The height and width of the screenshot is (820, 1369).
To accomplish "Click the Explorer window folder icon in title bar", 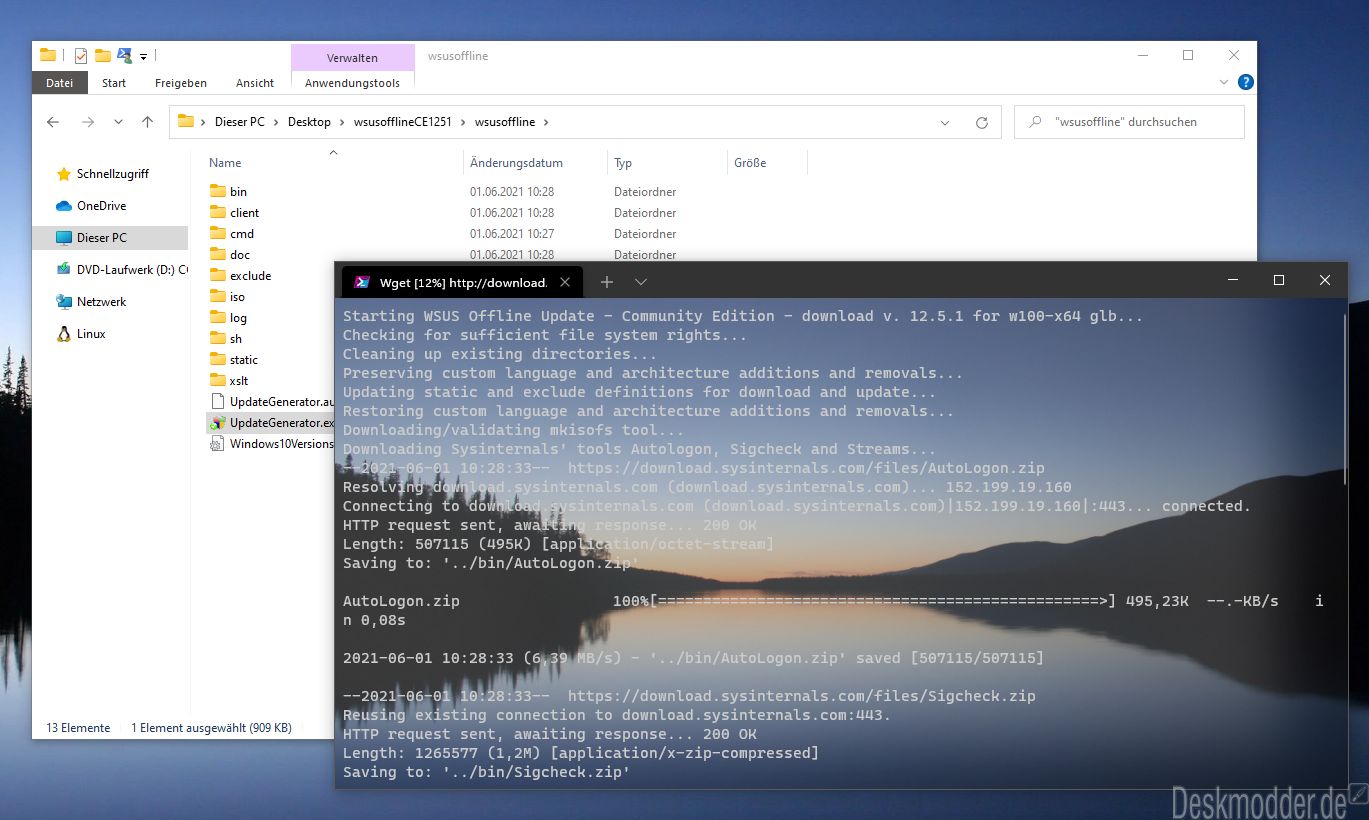I will (x=47, y=56).
